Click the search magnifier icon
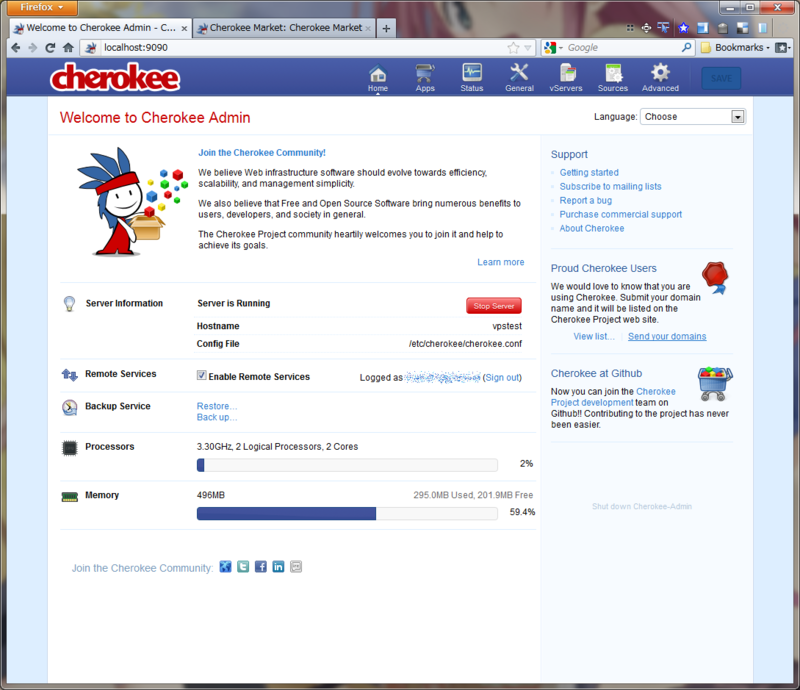Viewport: 800px width, 690px height. [x=687, y=47]
